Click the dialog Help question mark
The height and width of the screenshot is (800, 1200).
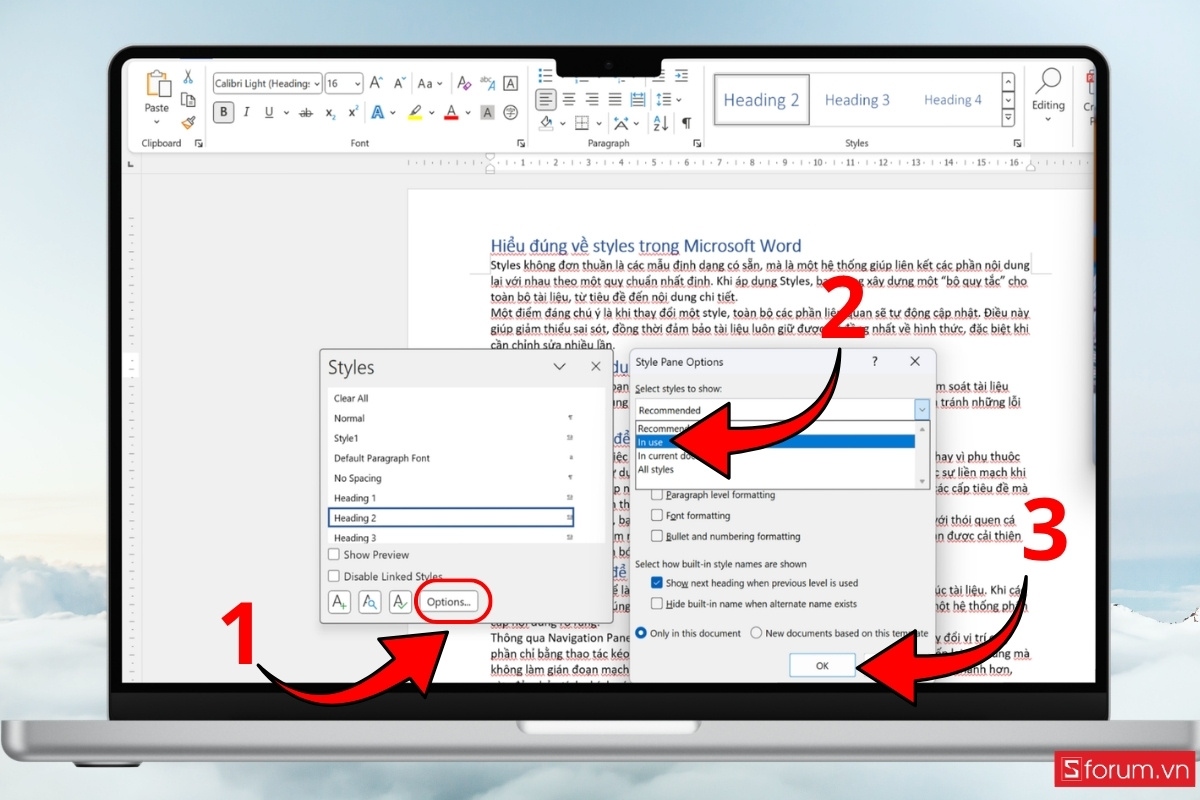[875, 362]
